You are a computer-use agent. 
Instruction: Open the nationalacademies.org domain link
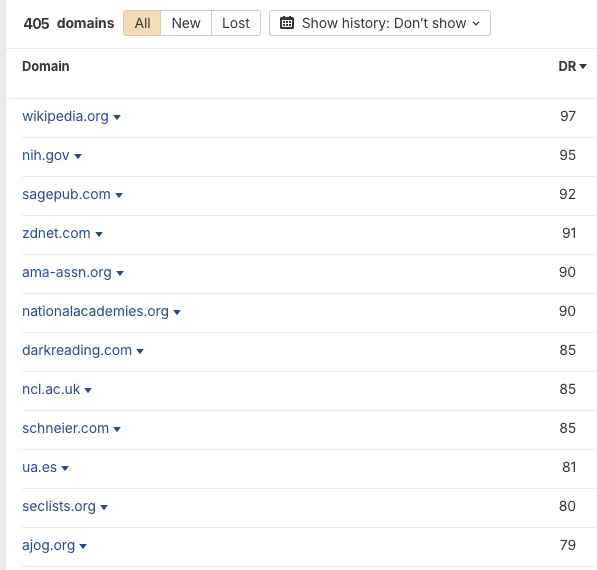click(95, 311)
